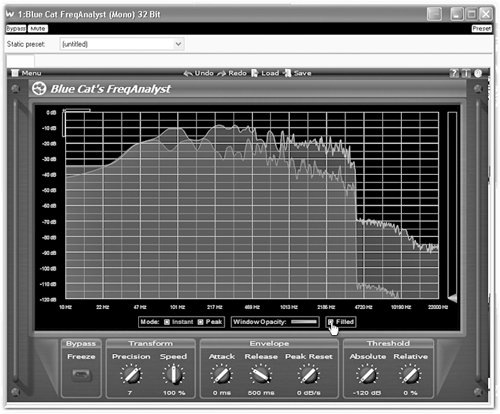Click the empty tab below Static preset
The image size is (500, 414).
point(20,61)
